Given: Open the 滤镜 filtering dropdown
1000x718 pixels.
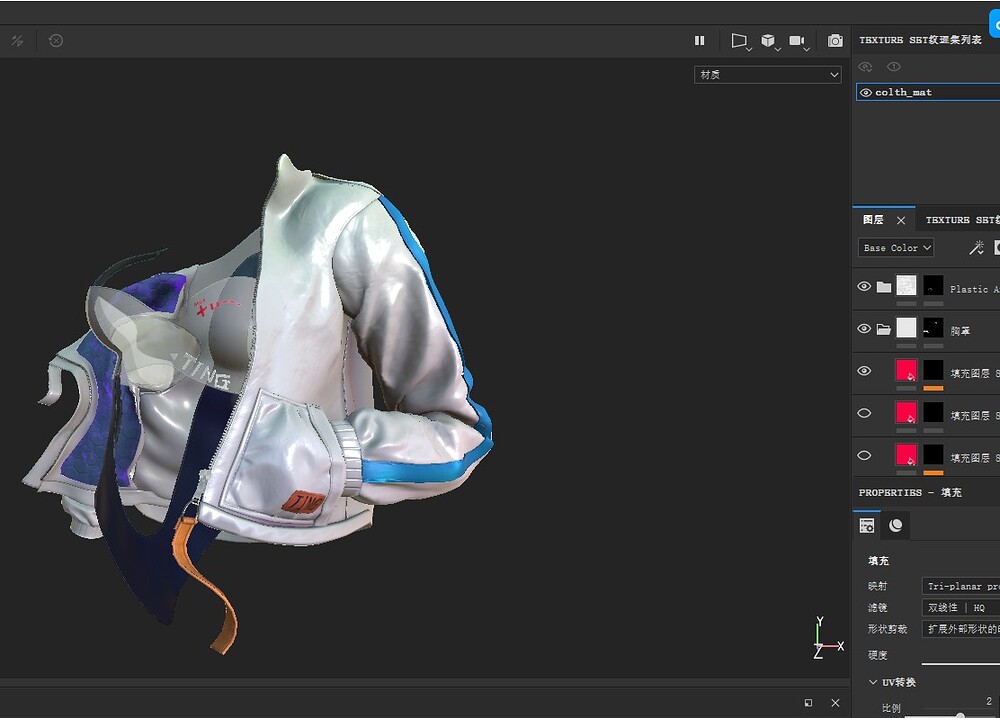Looking at the screenshot, I should 960,608.
